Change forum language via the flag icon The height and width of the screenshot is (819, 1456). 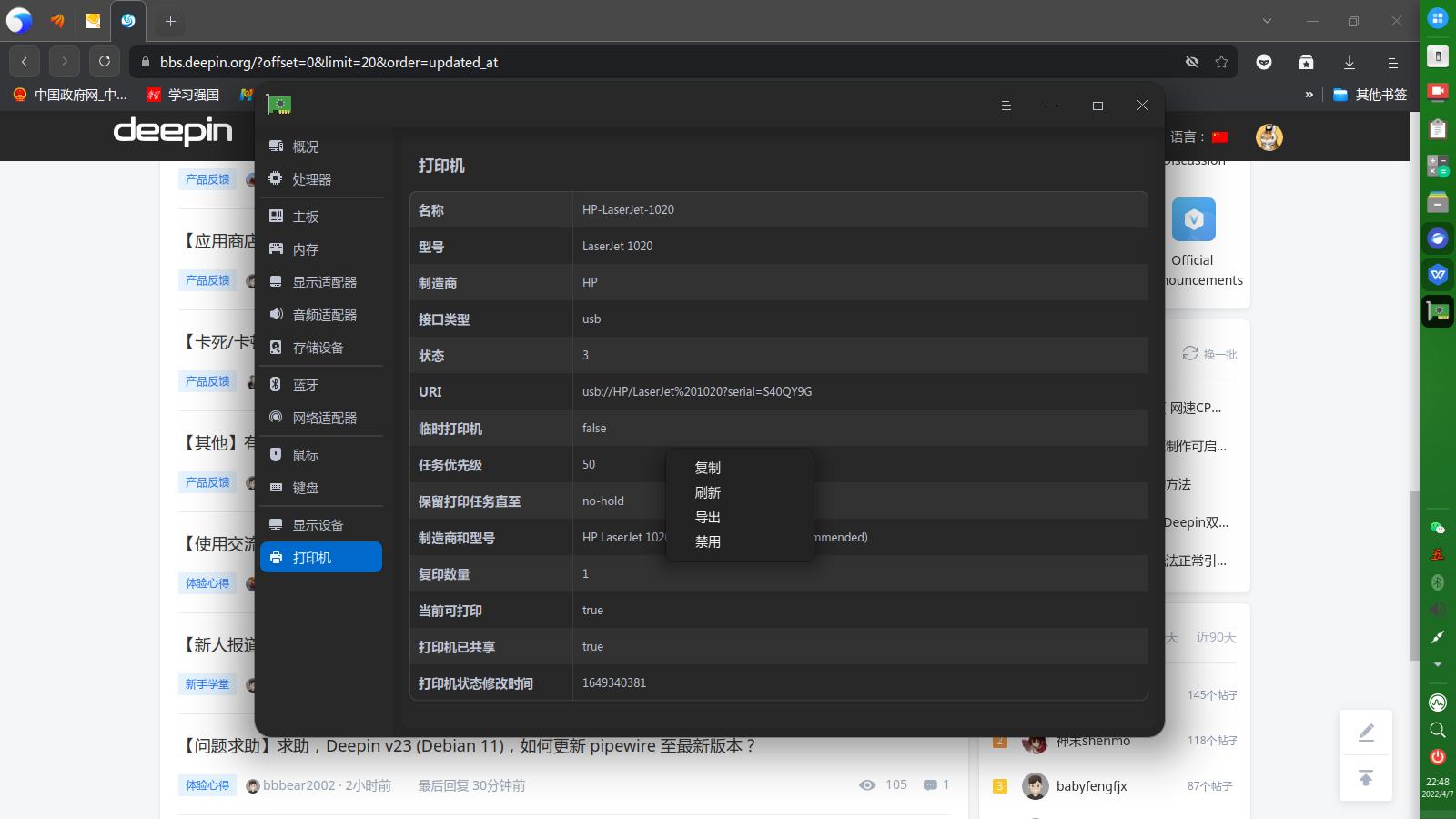point(1220,137)
